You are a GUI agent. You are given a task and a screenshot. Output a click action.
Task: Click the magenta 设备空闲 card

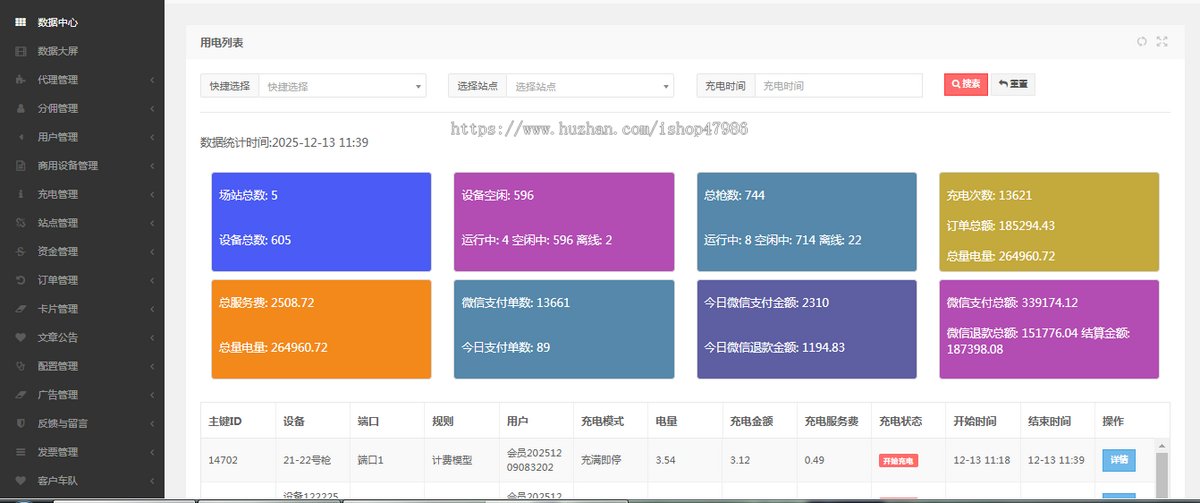point(564,222)
